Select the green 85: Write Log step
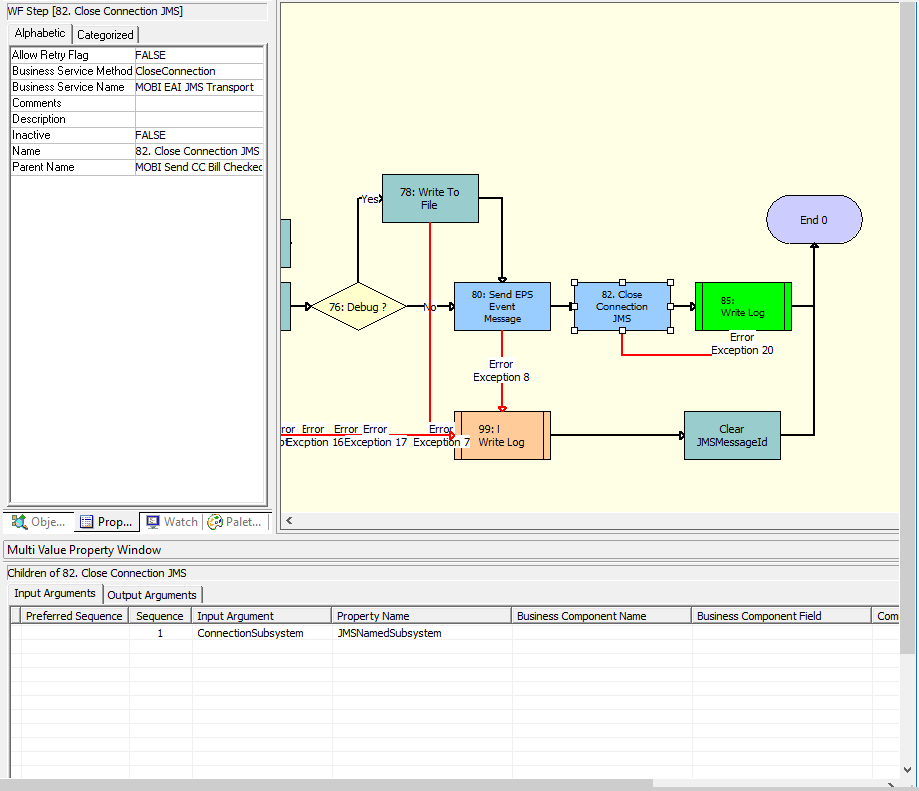919x791 pixels. [743, 306]
